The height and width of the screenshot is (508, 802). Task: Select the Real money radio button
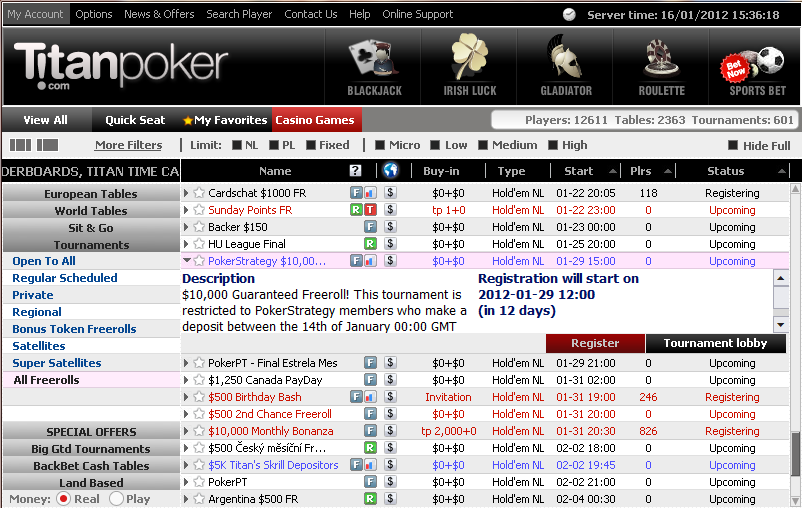(63, 499)
